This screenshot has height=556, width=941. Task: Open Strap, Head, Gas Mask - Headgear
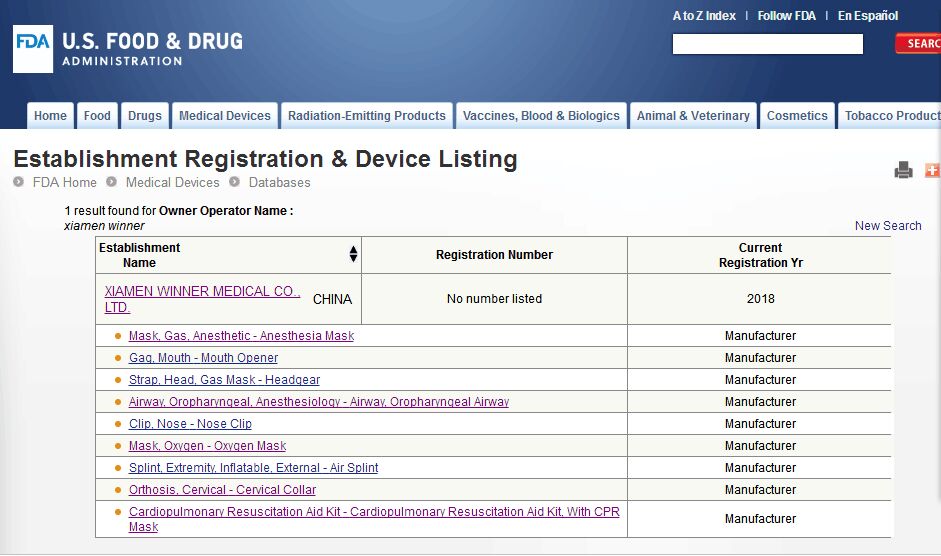[224, 380]
